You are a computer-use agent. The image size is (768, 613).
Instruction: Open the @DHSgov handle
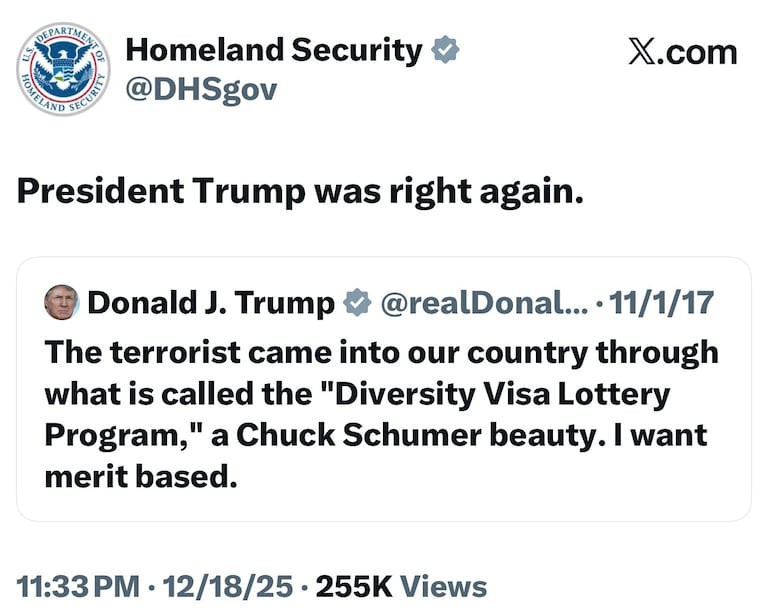point(200,90)
